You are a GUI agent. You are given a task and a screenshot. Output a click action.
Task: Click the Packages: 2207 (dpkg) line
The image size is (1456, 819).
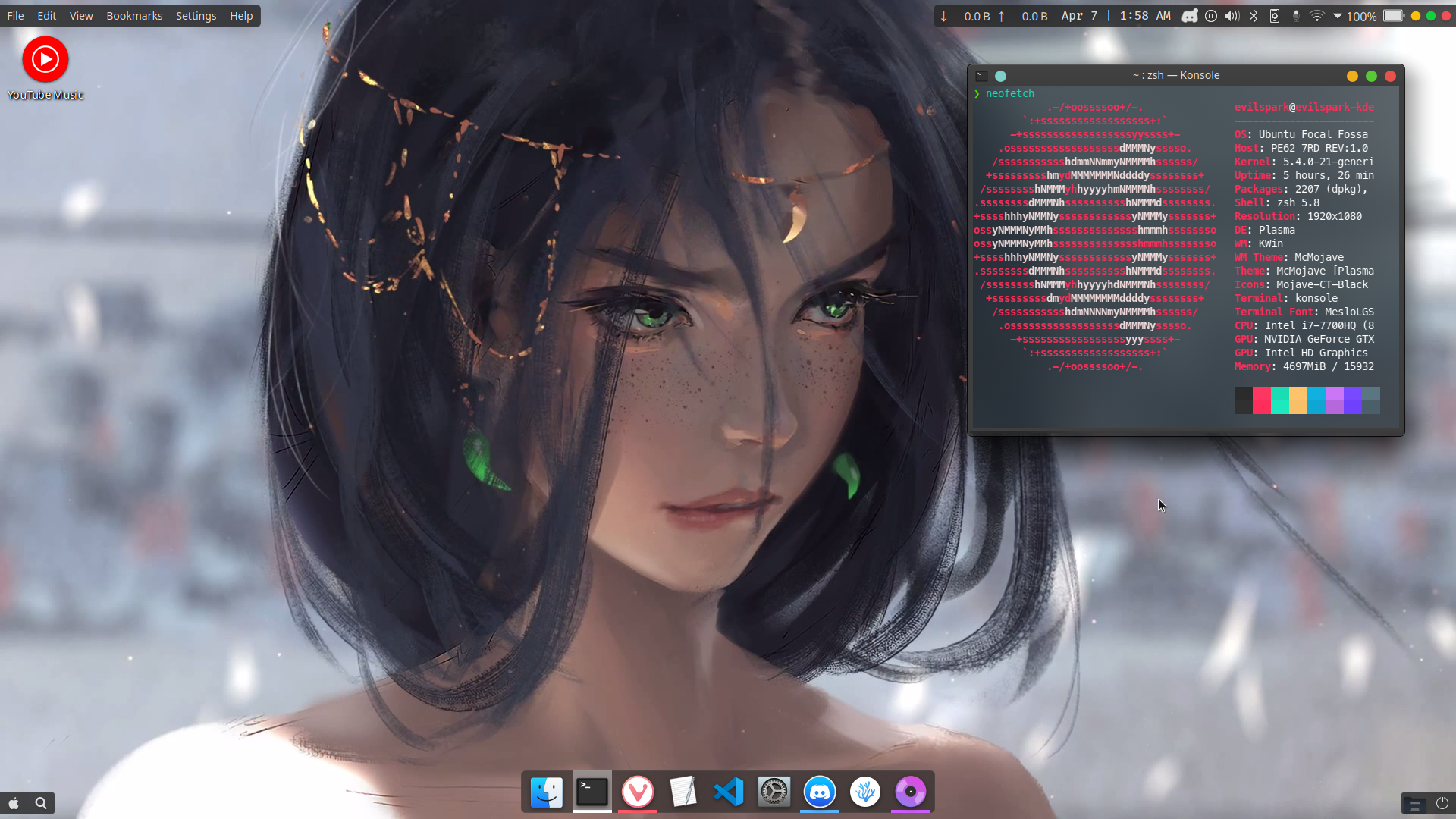coord(1301,189)
